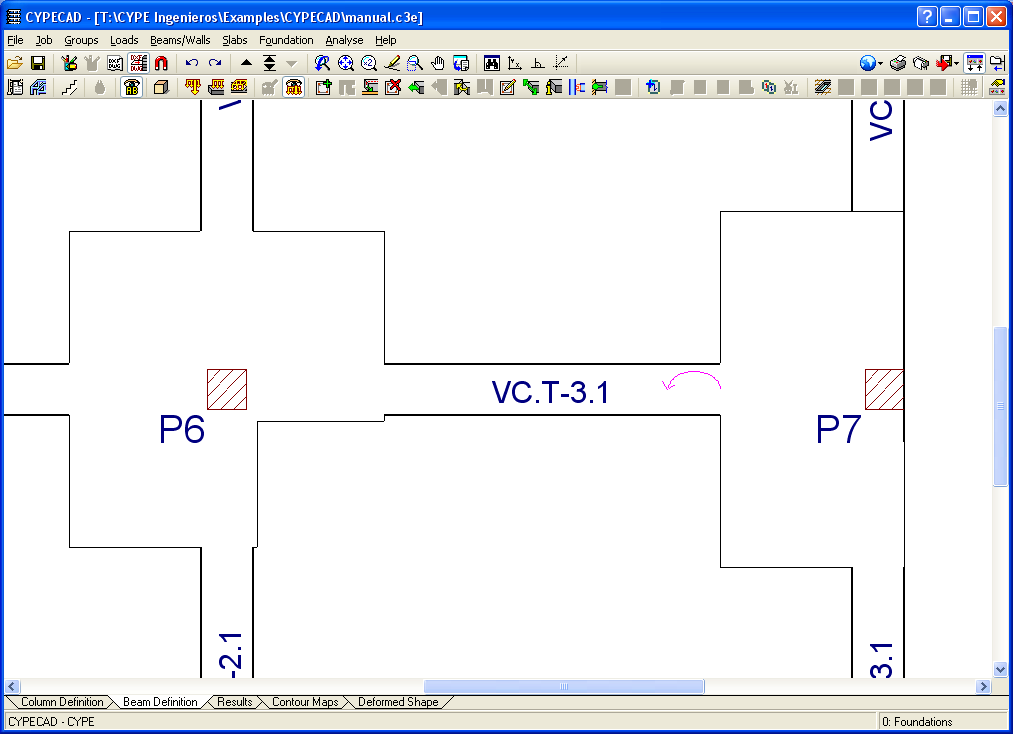Go up one group with black triangle
The width and height of the screenshot is (1013, 734).
point(246,63)
